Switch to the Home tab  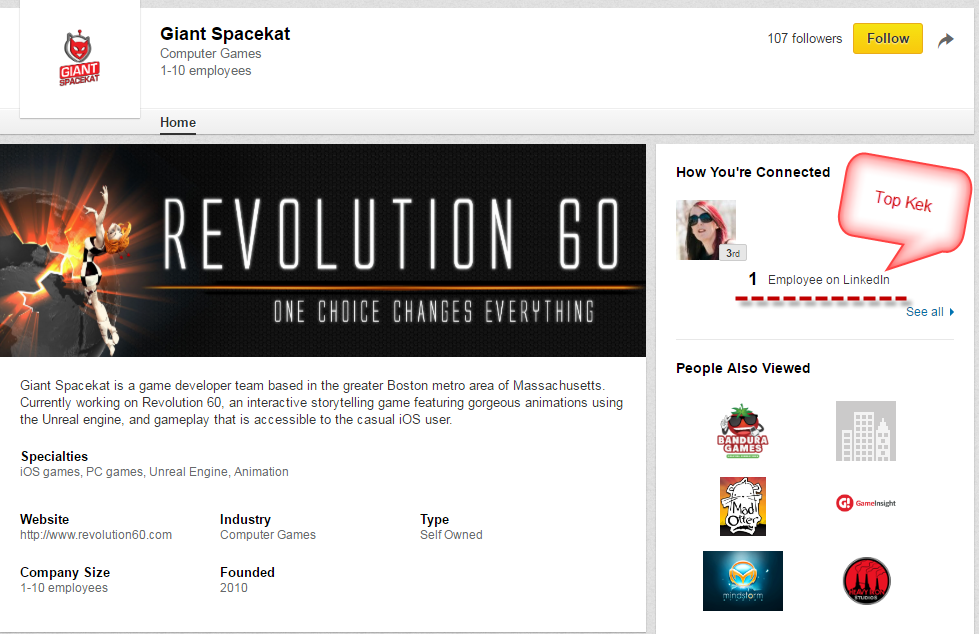coord(178,122)
